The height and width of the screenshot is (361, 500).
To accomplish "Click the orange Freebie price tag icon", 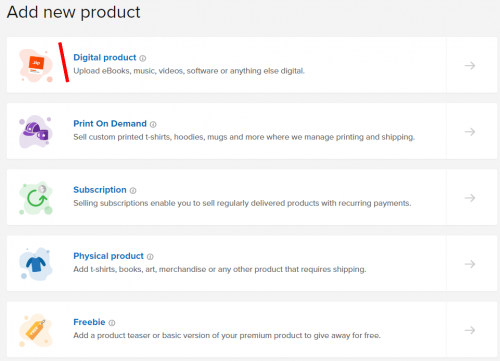I will (x=36, y=330).
